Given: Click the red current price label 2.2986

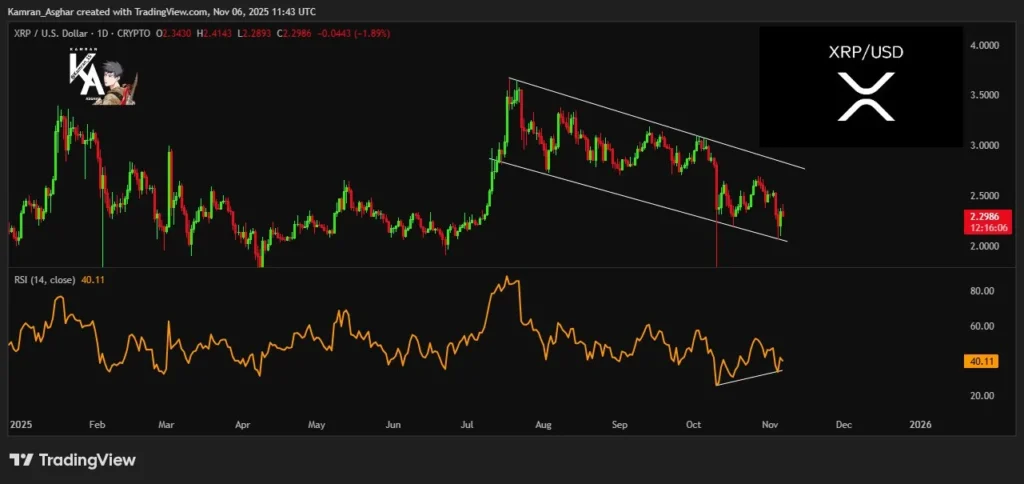Looking at the screenshot, I should point(987,216).
